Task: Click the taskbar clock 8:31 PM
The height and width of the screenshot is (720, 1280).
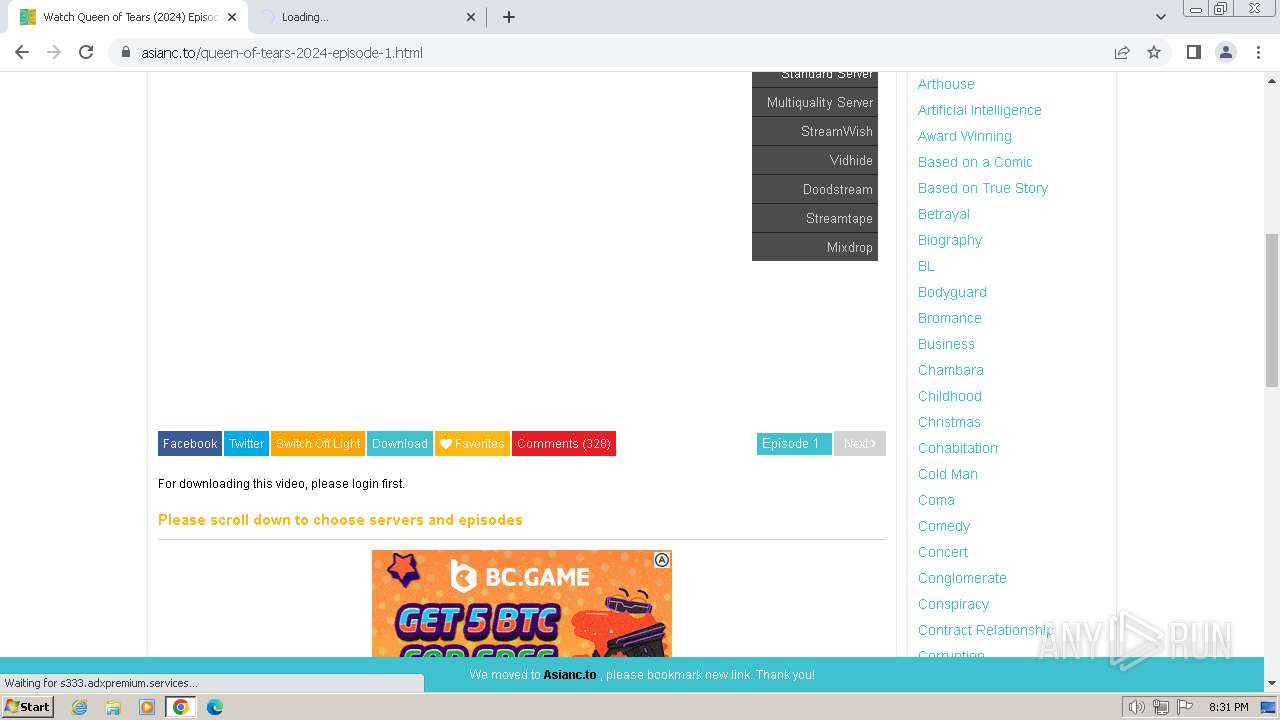Action: [x=1228, y=707]
